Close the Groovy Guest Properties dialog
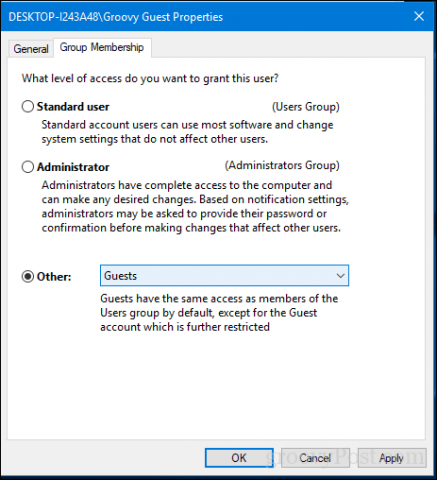Screen dimensions: 437x480 [x=419, y=16]
